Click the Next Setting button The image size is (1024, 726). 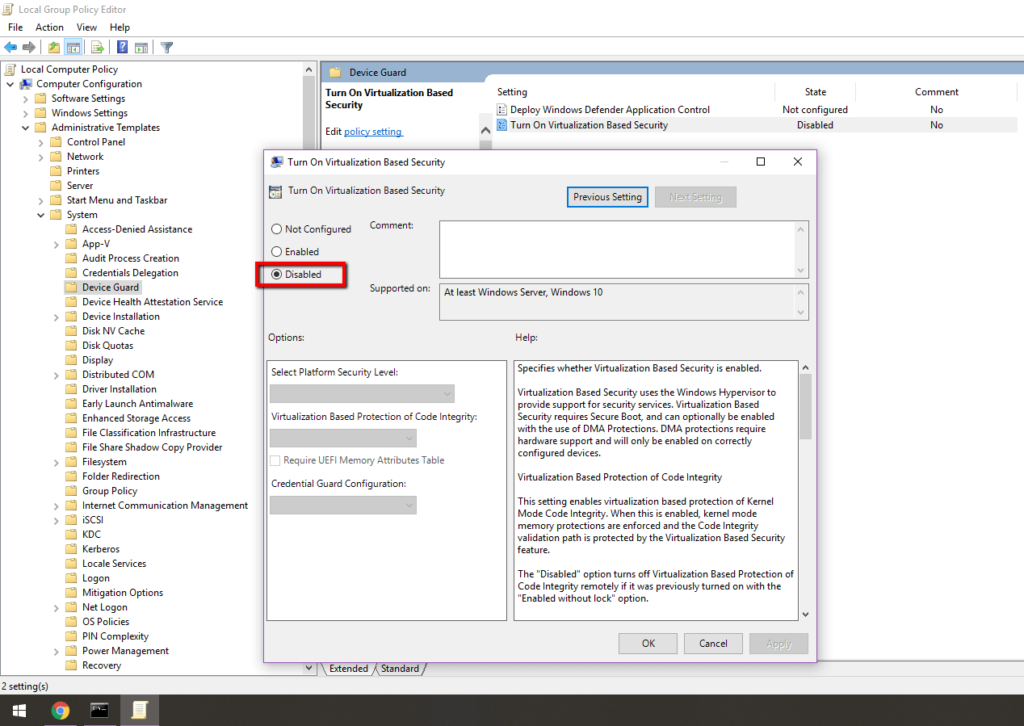696,197
